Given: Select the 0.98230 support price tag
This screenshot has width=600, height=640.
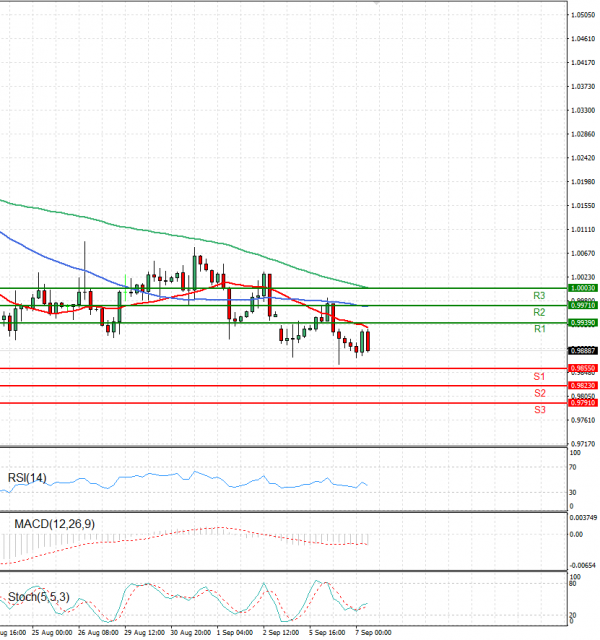Looking at the screenshot, I should pyautogui.click(x=583, y=385).
